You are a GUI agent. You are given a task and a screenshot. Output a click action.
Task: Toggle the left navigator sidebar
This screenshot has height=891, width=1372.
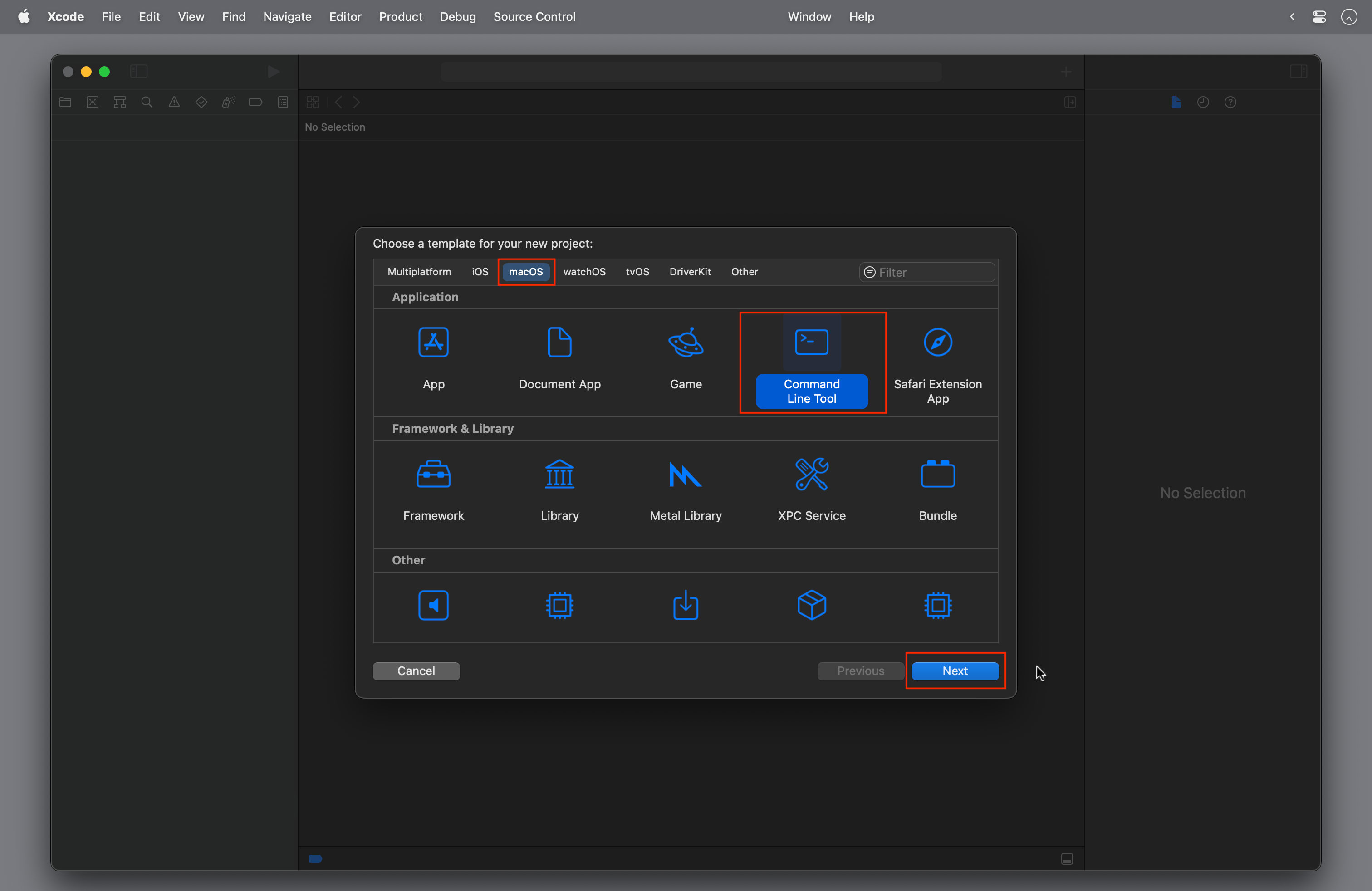(x=139, y=72)
